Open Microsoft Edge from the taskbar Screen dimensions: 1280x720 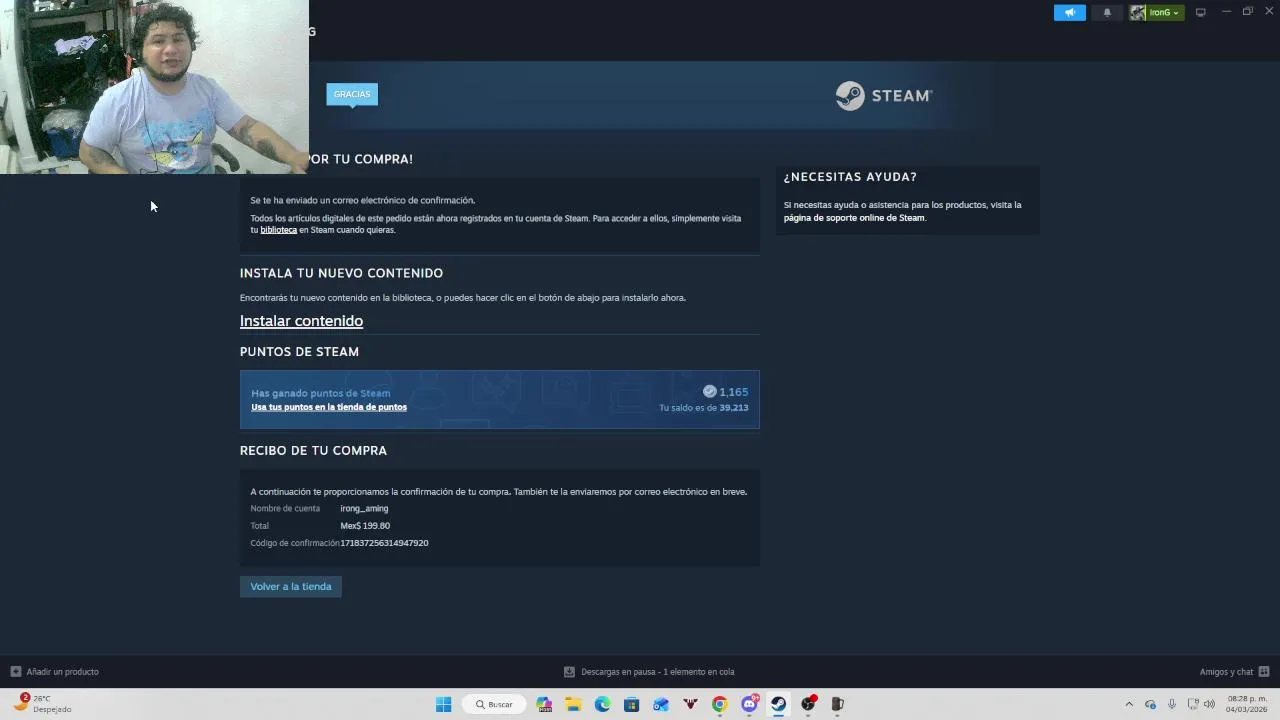click(x=602, y=704)
